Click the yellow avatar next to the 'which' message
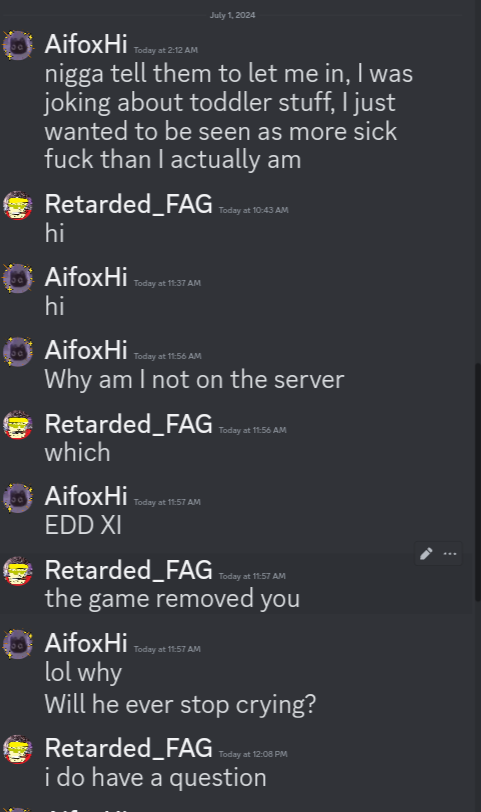The height and width of the screenshot is (812, 481). click(x=18, y=425)
